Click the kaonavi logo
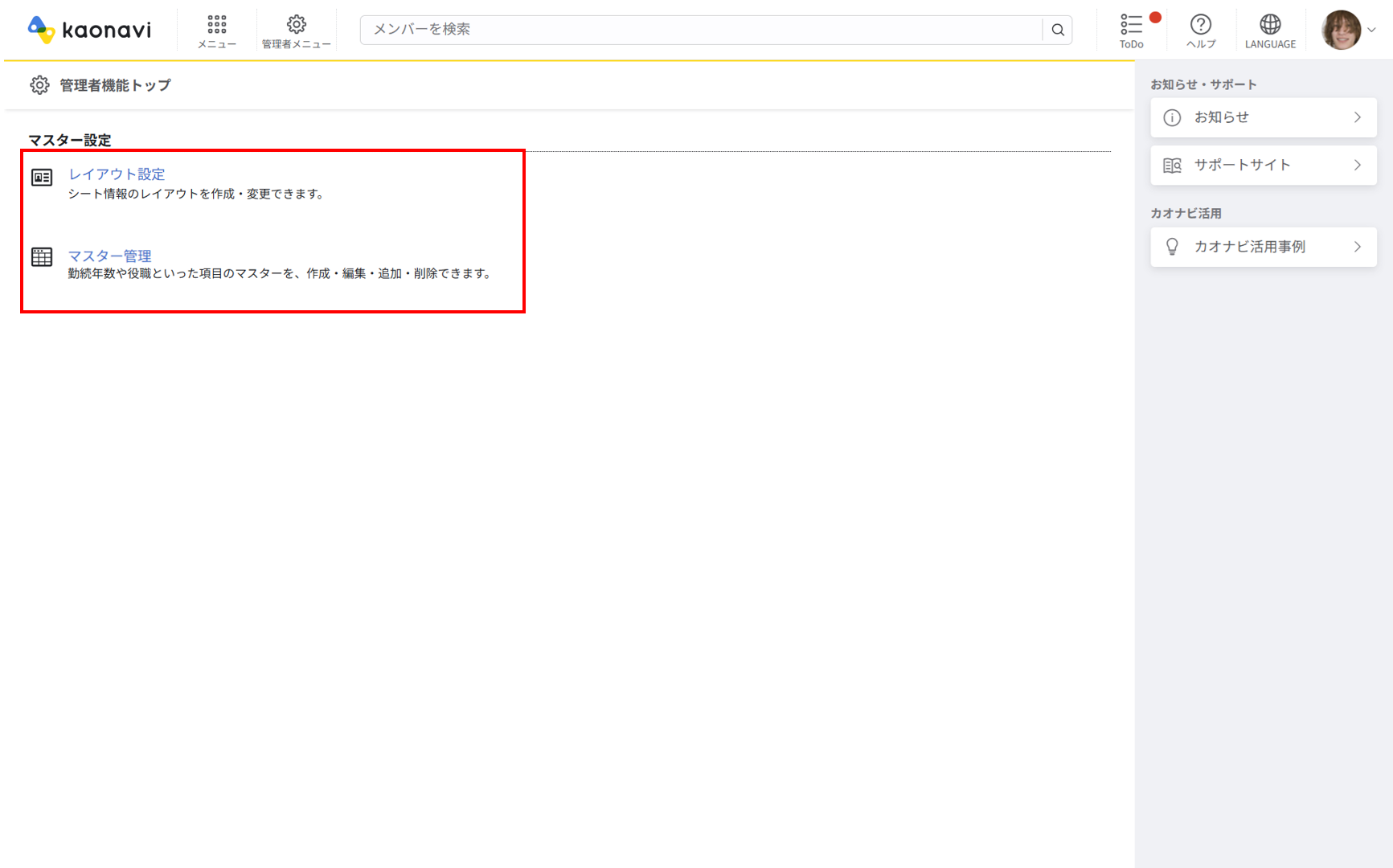1393x868 pixels. pos(89,30)
